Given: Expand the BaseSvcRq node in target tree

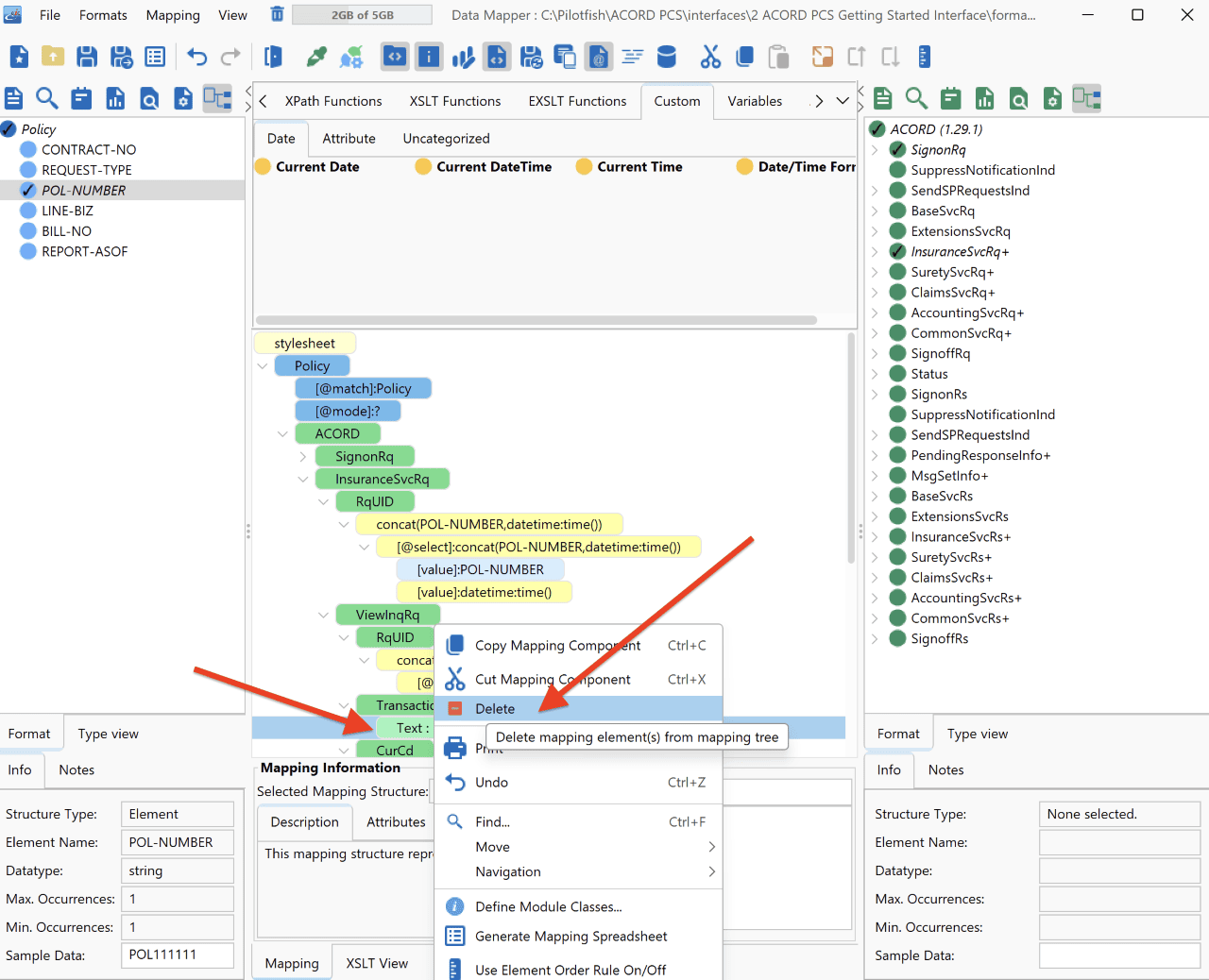Looking at the screenshot, I should (x=875, y=211).
